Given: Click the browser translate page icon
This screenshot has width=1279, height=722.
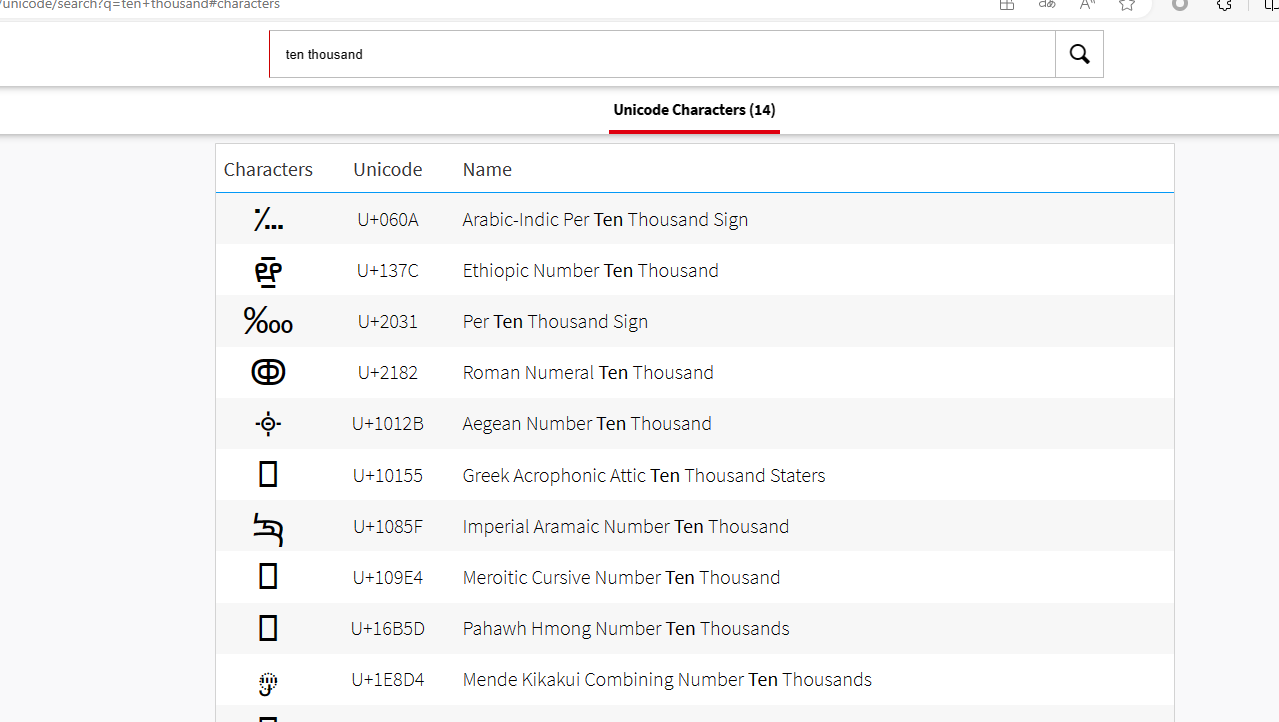Looking at the screenshot, I should pyautogui.click(x=1047, y=5).
